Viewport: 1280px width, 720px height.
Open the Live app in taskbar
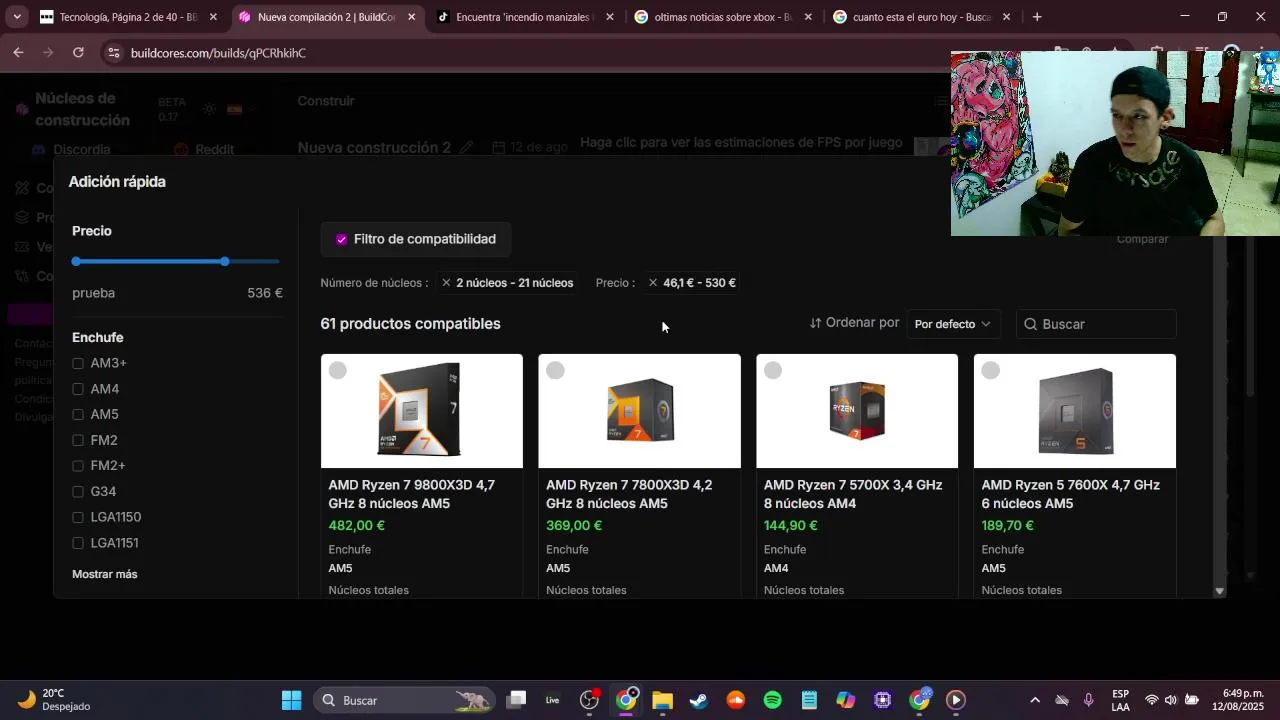[x=552, y=700]
